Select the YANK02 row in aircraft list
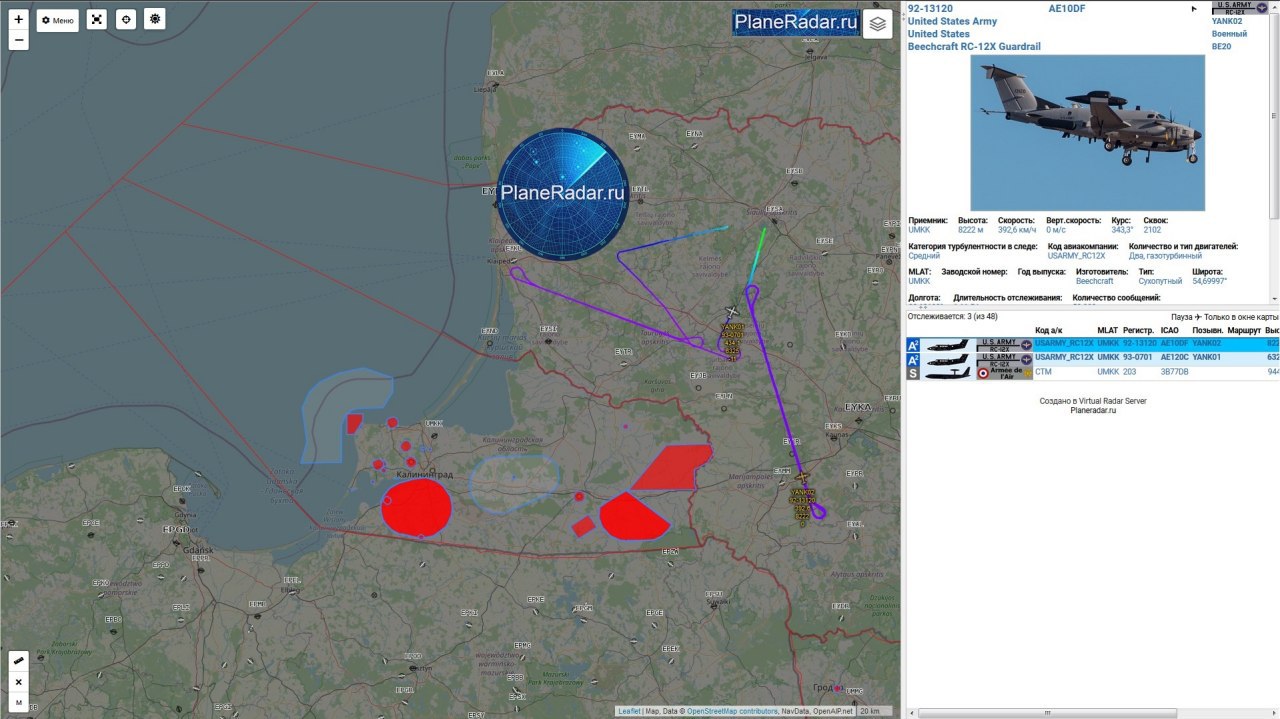The width and height of the screenshot is (1280, 719). click(x=1092, y=344)
